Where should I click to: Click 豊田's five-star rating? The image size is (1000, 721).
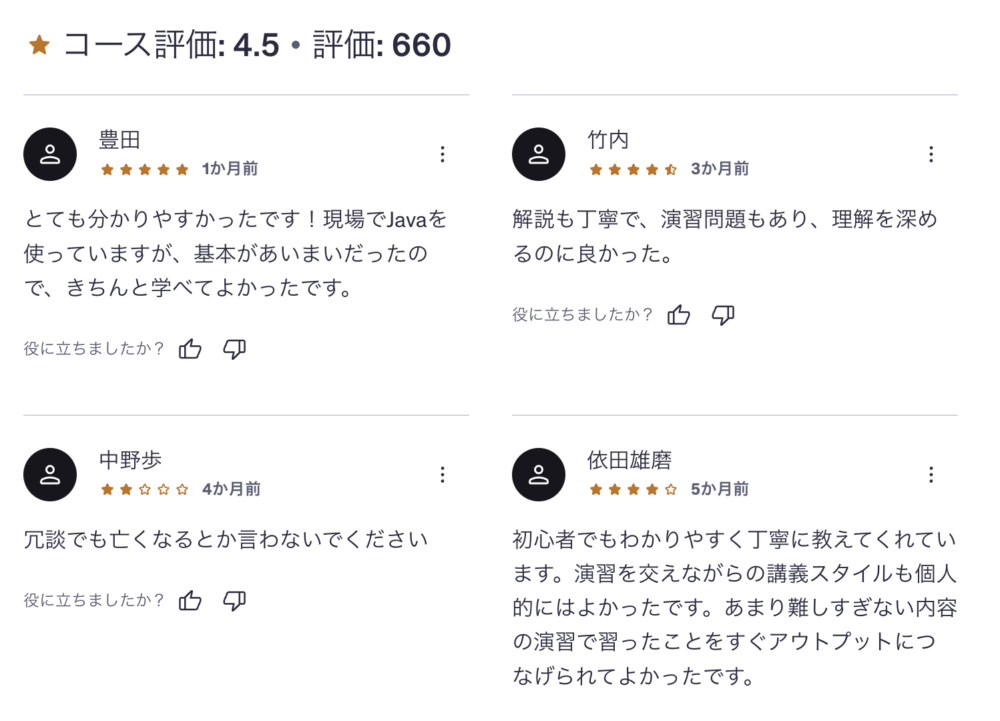[x=144, y=170]
